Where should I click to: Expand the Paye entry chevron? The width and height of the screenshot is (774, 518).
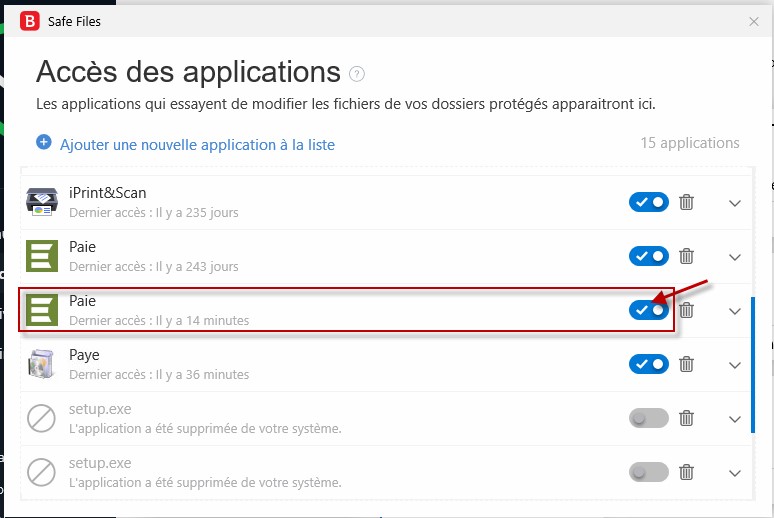click(735, 365)
